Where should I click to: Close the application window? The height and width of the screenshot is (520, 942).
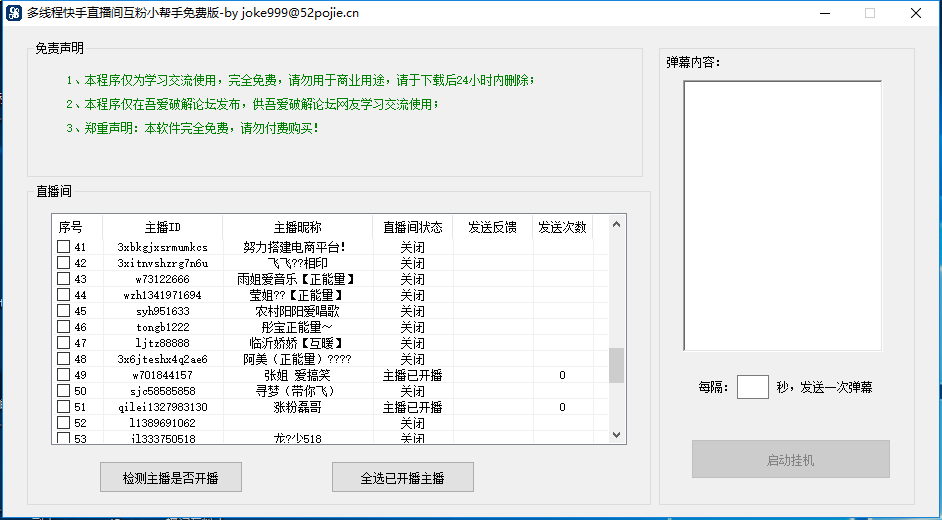coord(915,13)
